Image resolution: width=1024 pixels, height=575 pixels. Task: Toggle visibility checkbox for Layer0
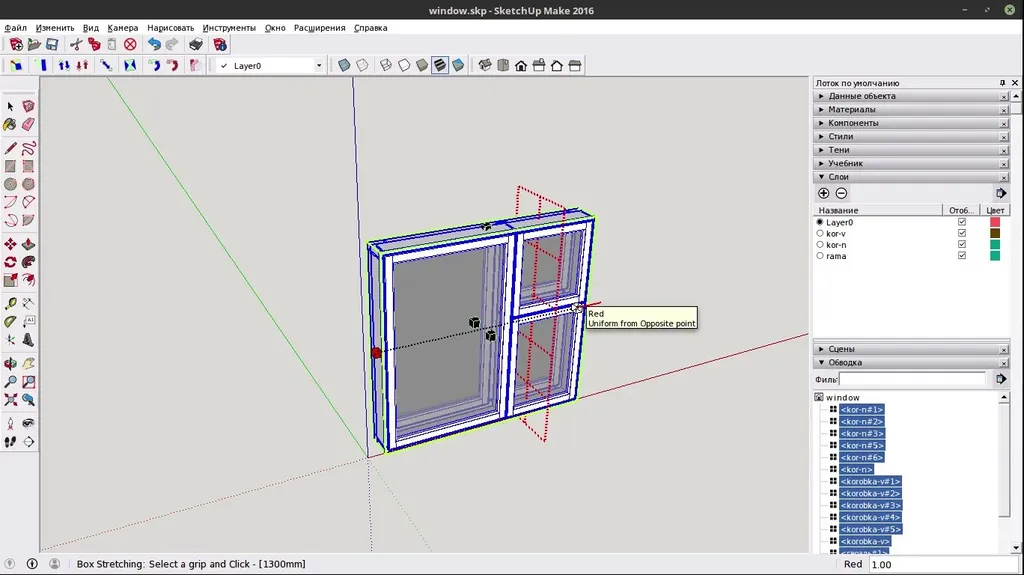pos(962,222)
